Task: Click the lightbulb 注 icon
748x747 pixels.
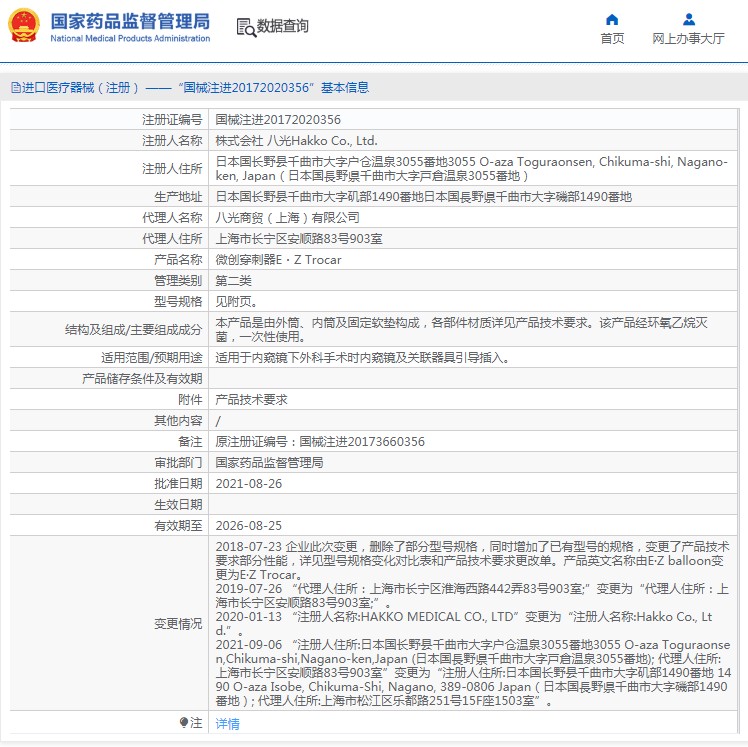Action: (x=184, y=723)
